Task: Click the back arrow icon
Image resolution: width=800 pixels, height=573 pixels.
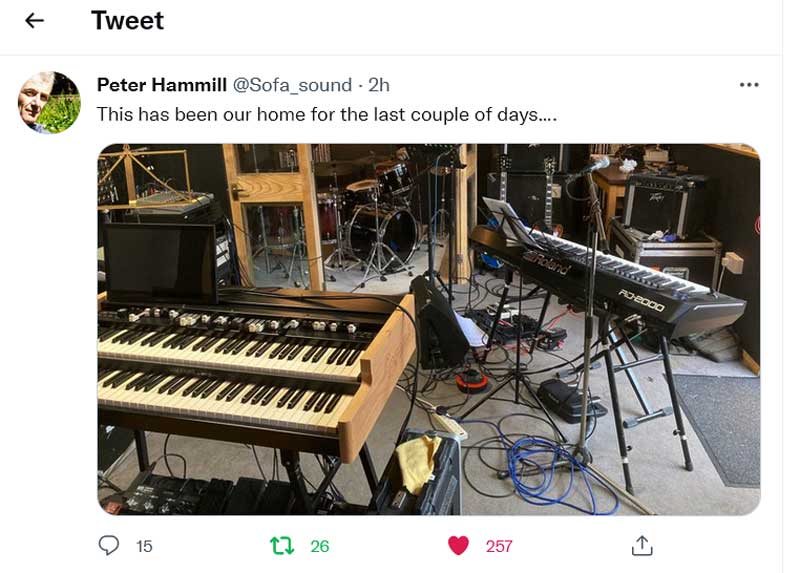Action: (x=35, y=21)
